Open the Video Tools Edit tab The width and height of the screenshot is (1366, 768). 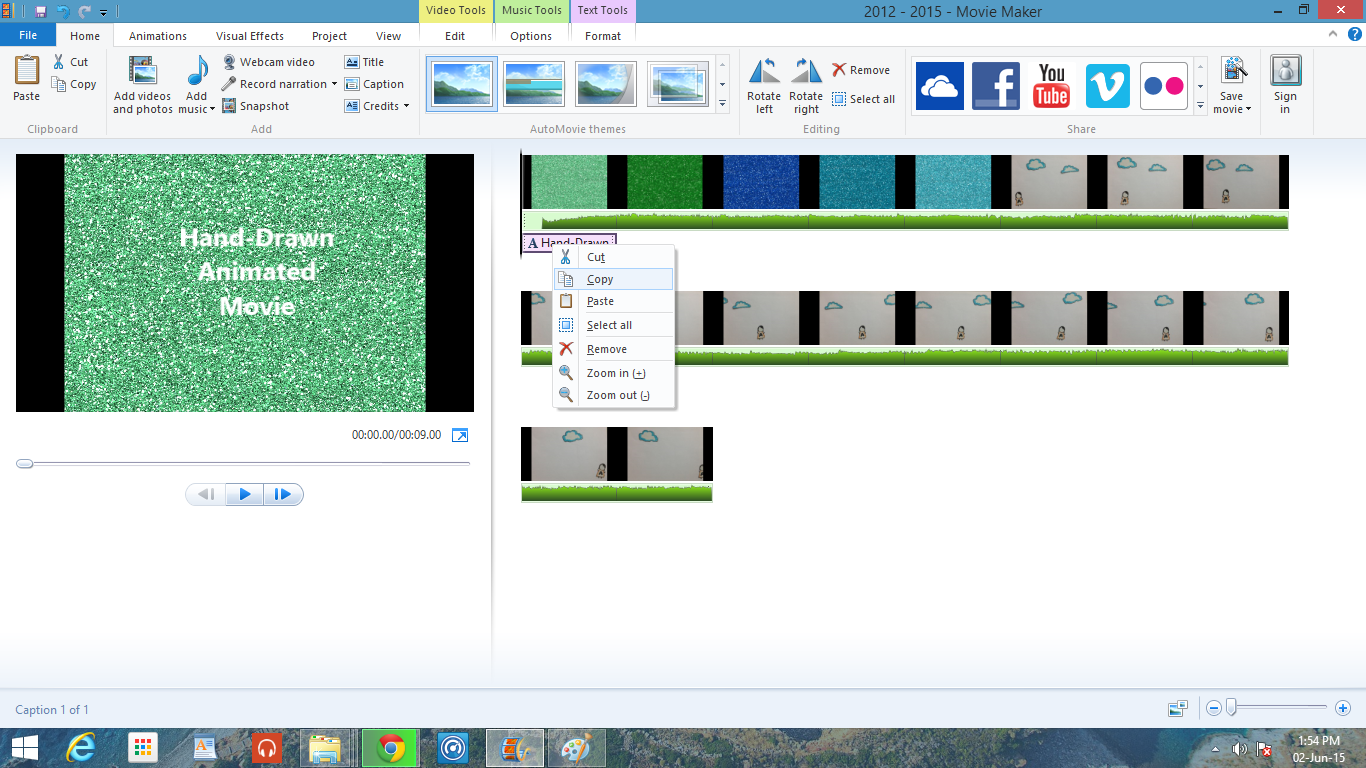click(x=455, y=36)
